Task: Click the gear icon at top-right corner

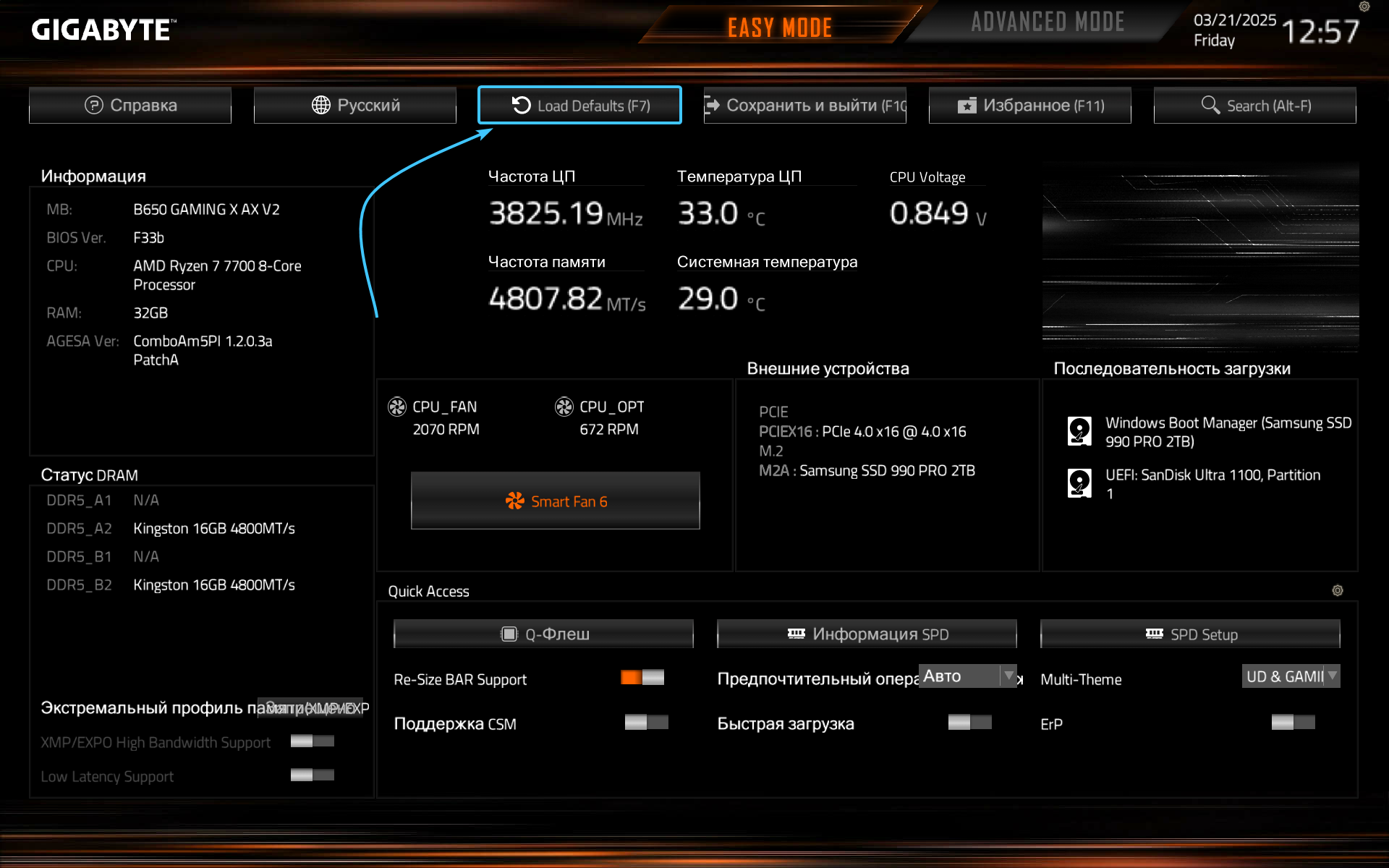Action: 1364,7
